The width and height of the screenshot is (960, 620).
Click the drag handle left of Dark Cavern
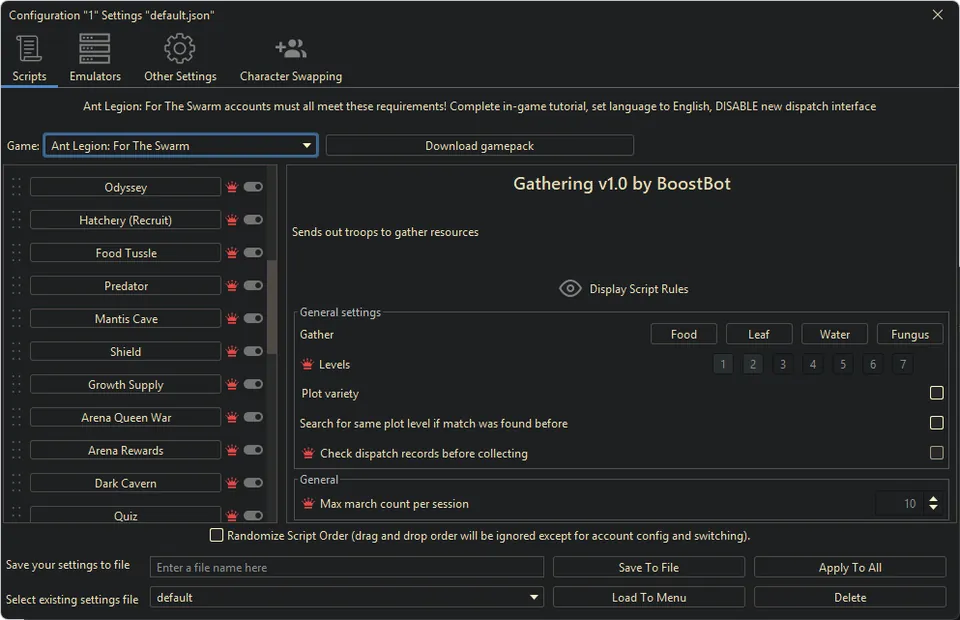pos(17,483)
